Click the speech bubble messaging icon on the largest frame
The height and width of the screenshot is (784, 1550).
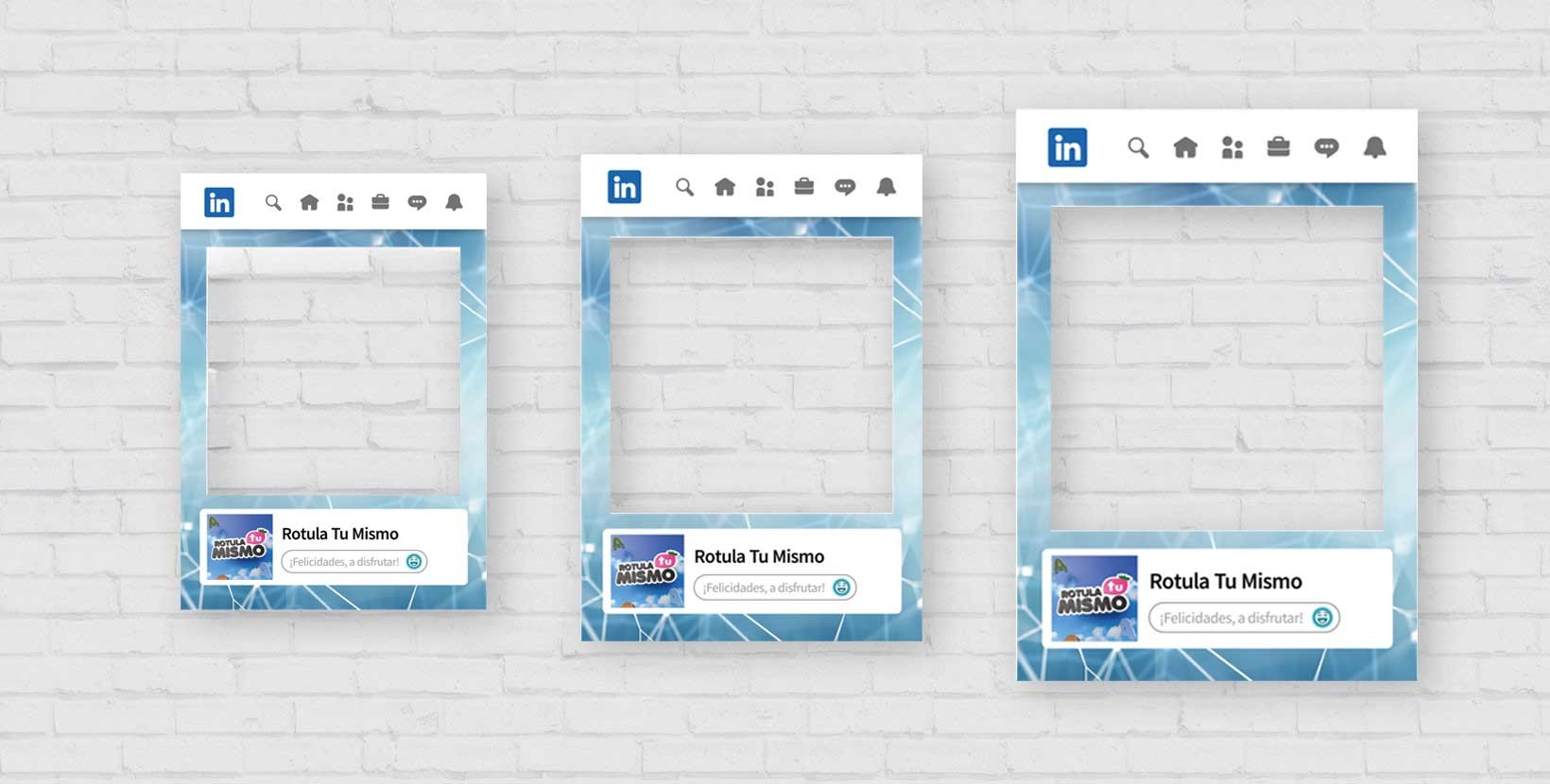[1326, 147]
